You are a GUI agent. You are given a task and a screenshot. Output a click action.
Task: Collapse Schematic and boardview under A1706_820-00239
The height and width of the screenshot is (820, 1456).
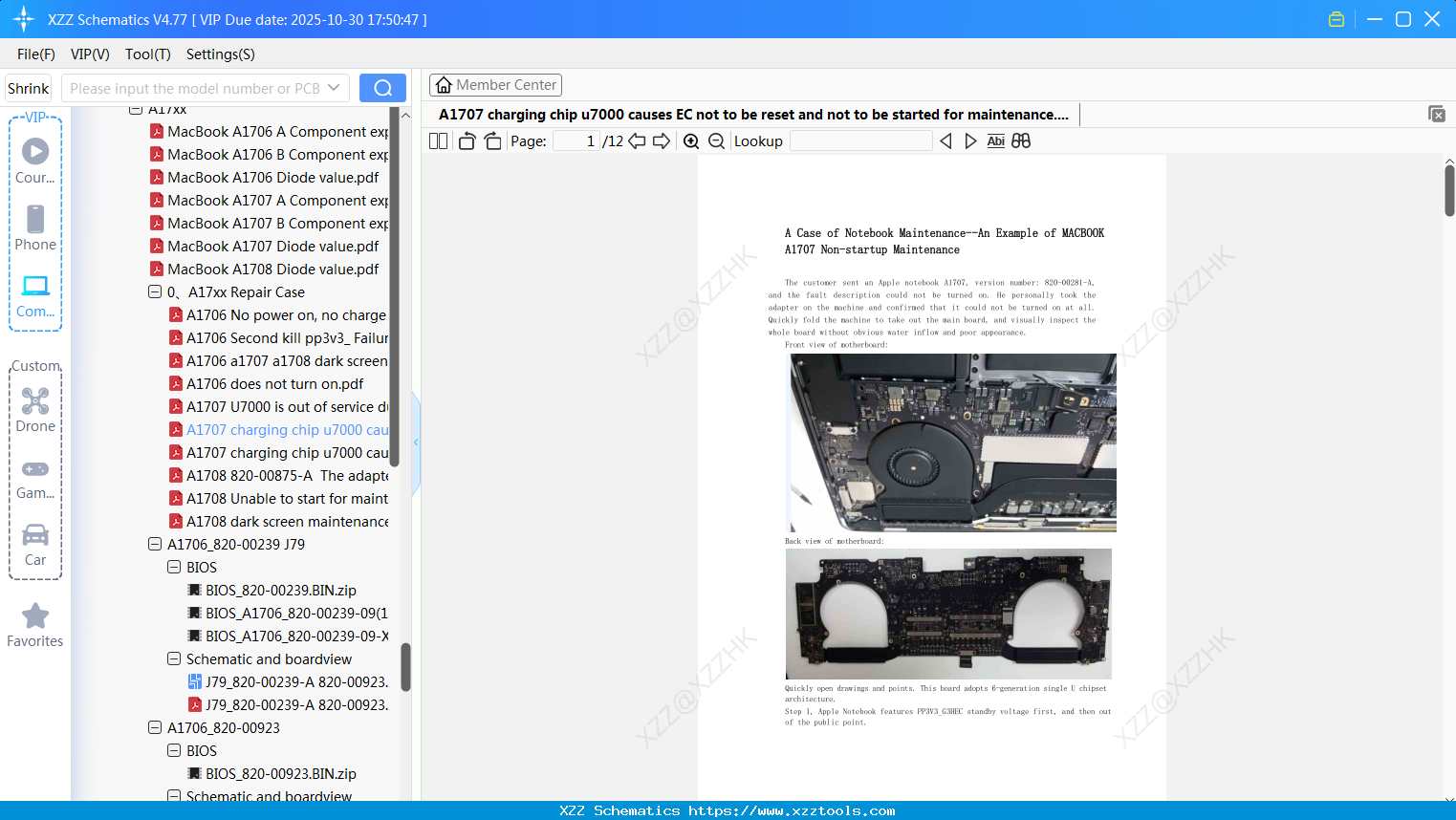click(174, 659)
